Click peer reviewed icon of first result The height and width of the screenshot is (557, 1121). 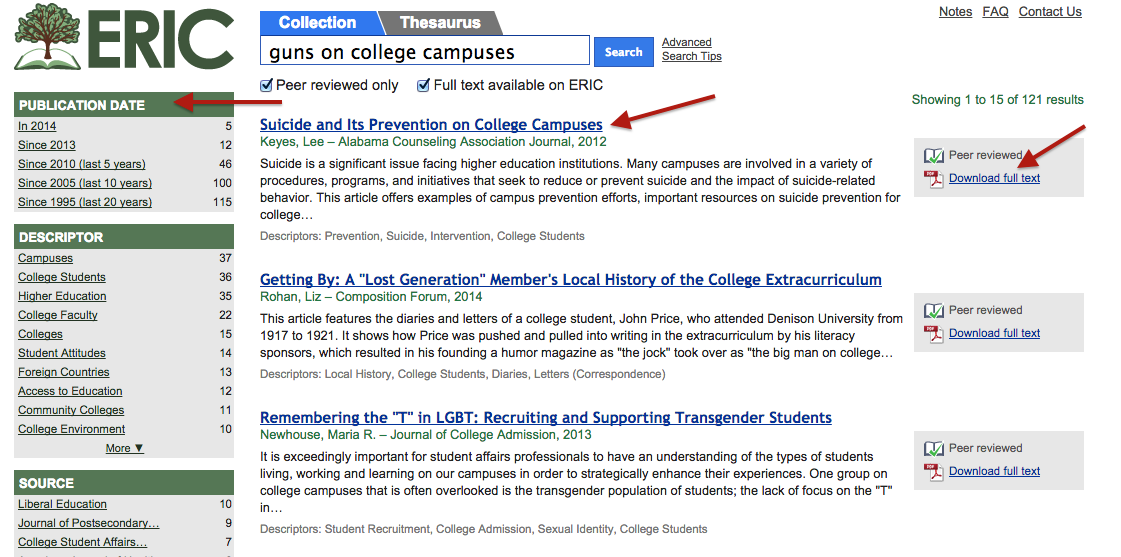[x=934, y=156]
